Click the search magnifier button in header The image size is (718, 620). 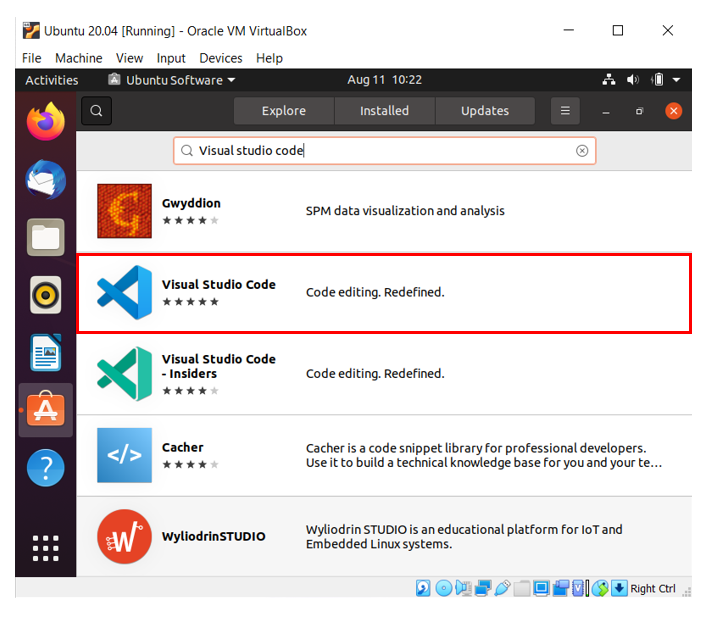96,111
